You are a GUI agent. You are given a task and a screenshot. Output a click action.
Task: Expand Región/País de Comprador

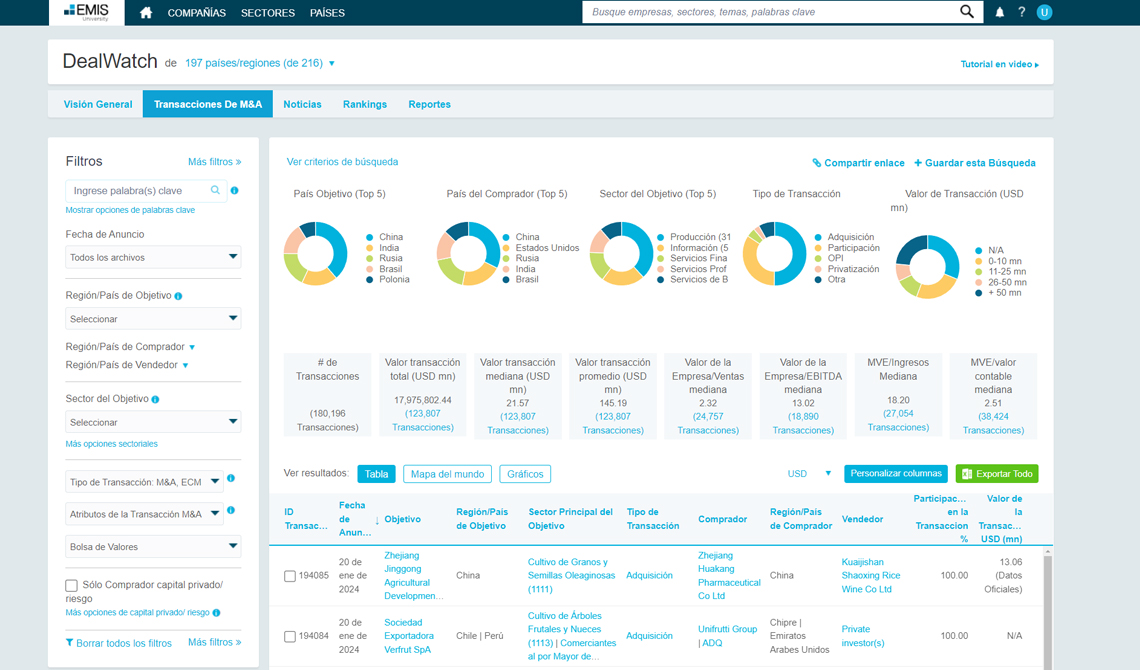[x=130, y=347]
